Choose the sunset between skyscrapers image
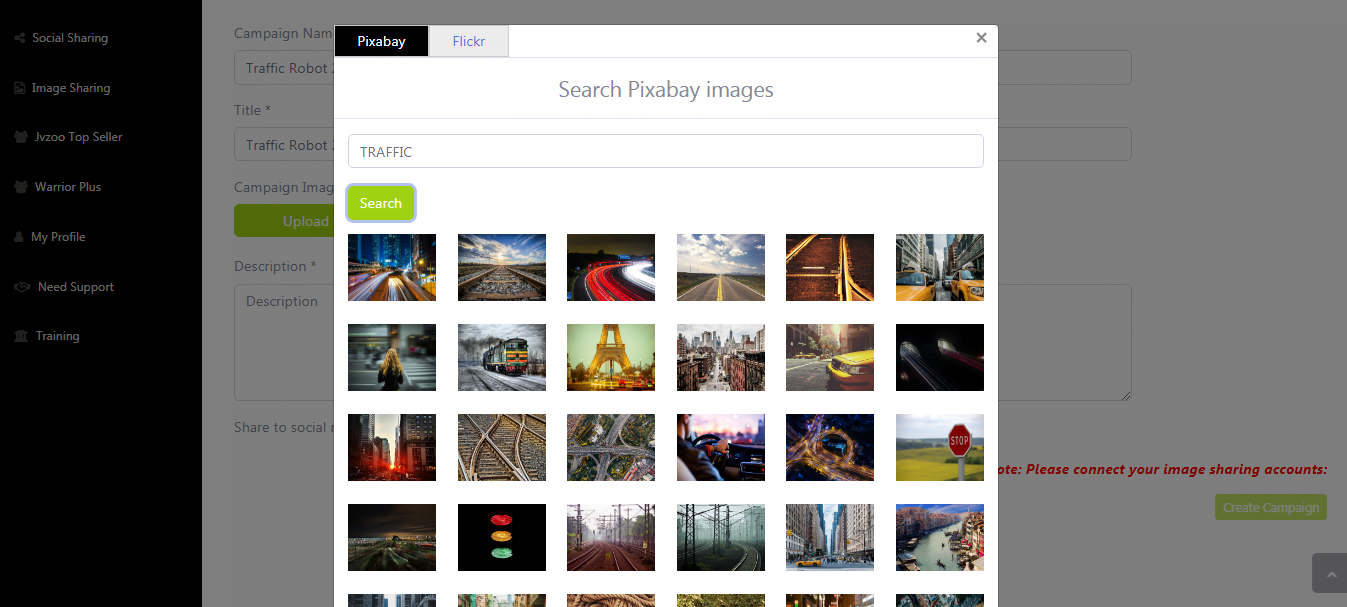This screenshot has width=1347, height=607. 392,447
